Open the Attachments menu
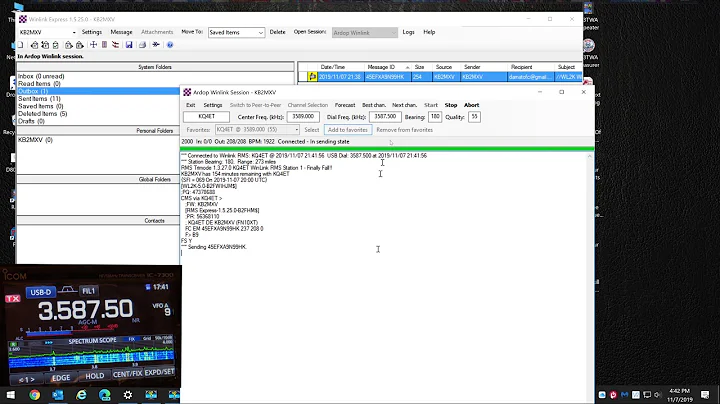The width and height of the screenshot is (720, 404). [157, 32]
